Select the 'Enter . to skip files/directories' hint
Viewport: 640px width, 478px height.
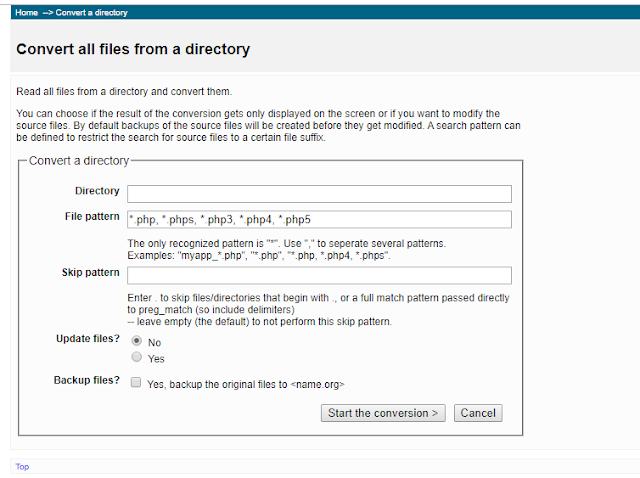pos(318,304)
